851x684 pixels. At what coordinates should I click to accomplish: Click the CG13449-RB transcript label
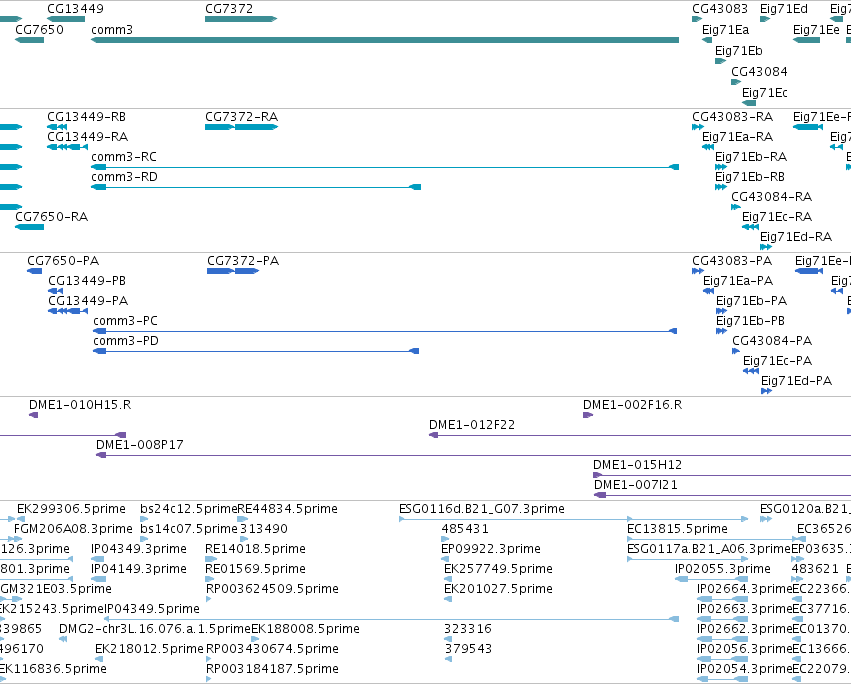pos(86,117)
